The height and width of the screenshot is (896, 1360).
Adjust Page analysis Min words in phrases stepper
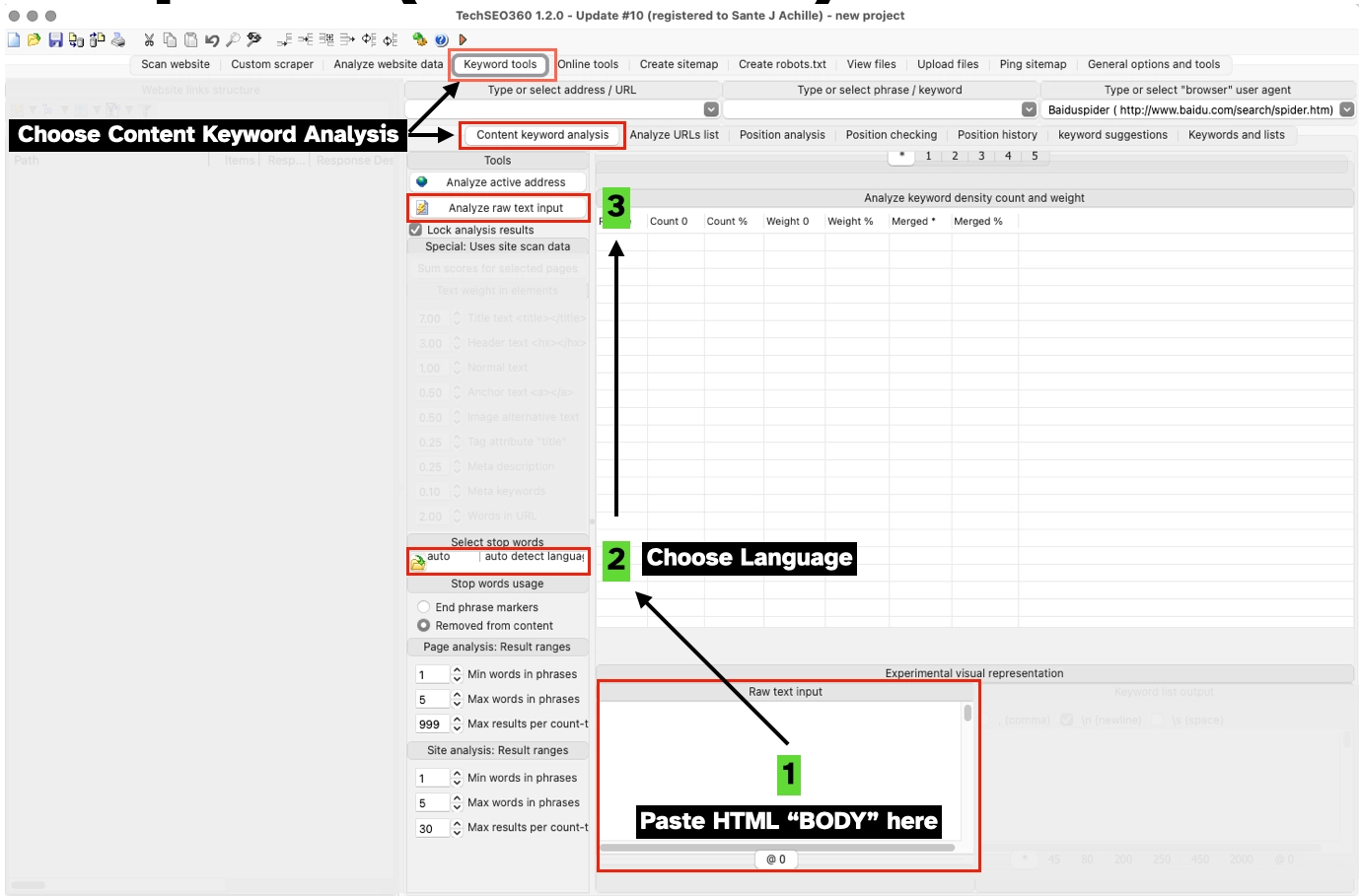[457, 674]
